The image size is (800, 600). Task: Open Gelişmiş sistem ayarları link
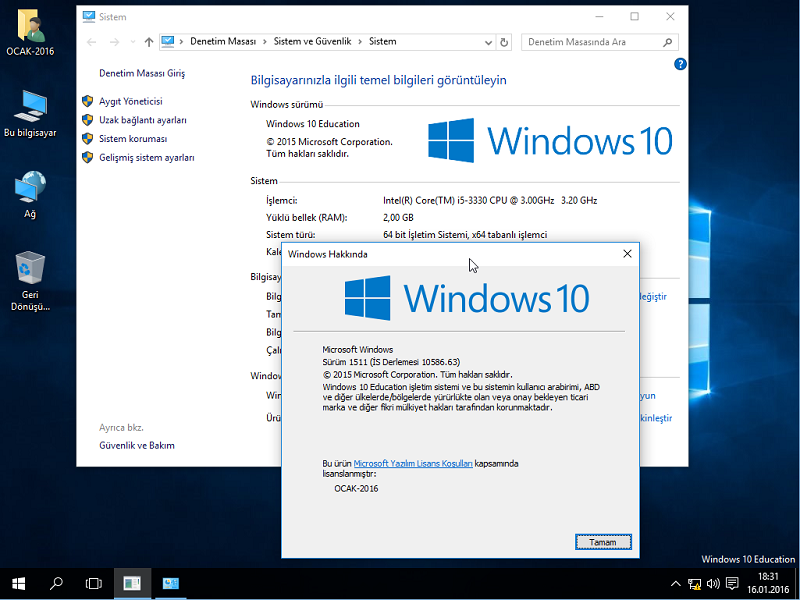tap(147, 158)
